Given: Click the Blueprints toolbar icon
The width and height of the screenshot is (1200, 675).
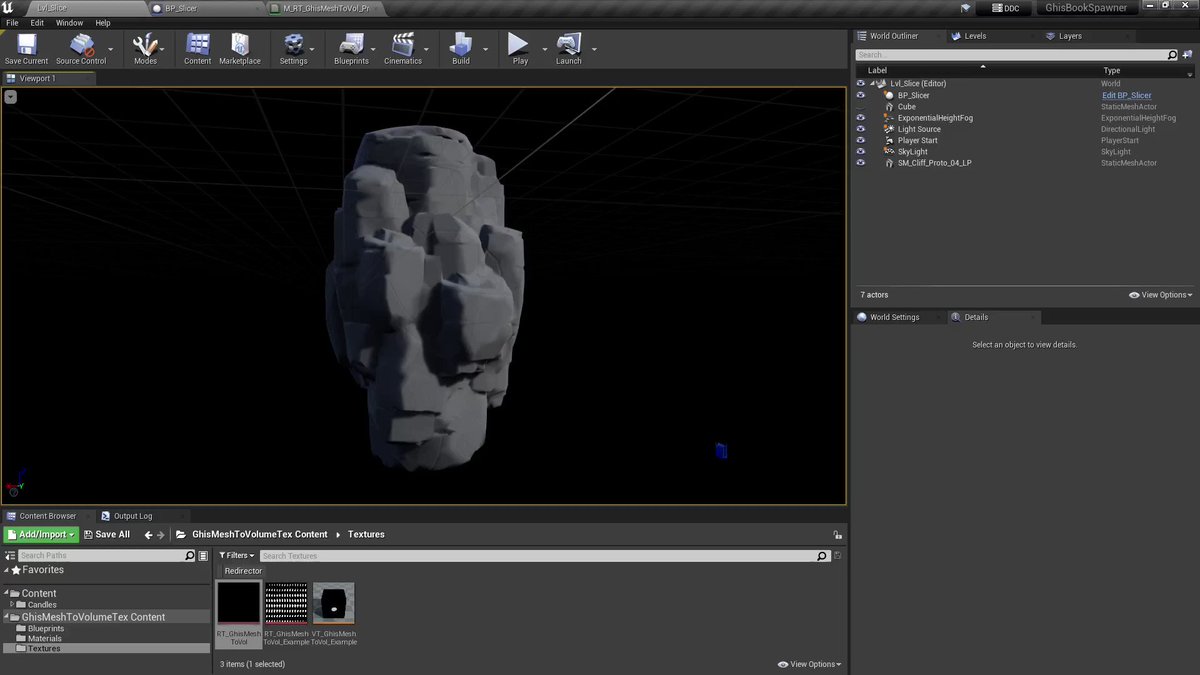Looking at the screenshot, I should [351, 45].
